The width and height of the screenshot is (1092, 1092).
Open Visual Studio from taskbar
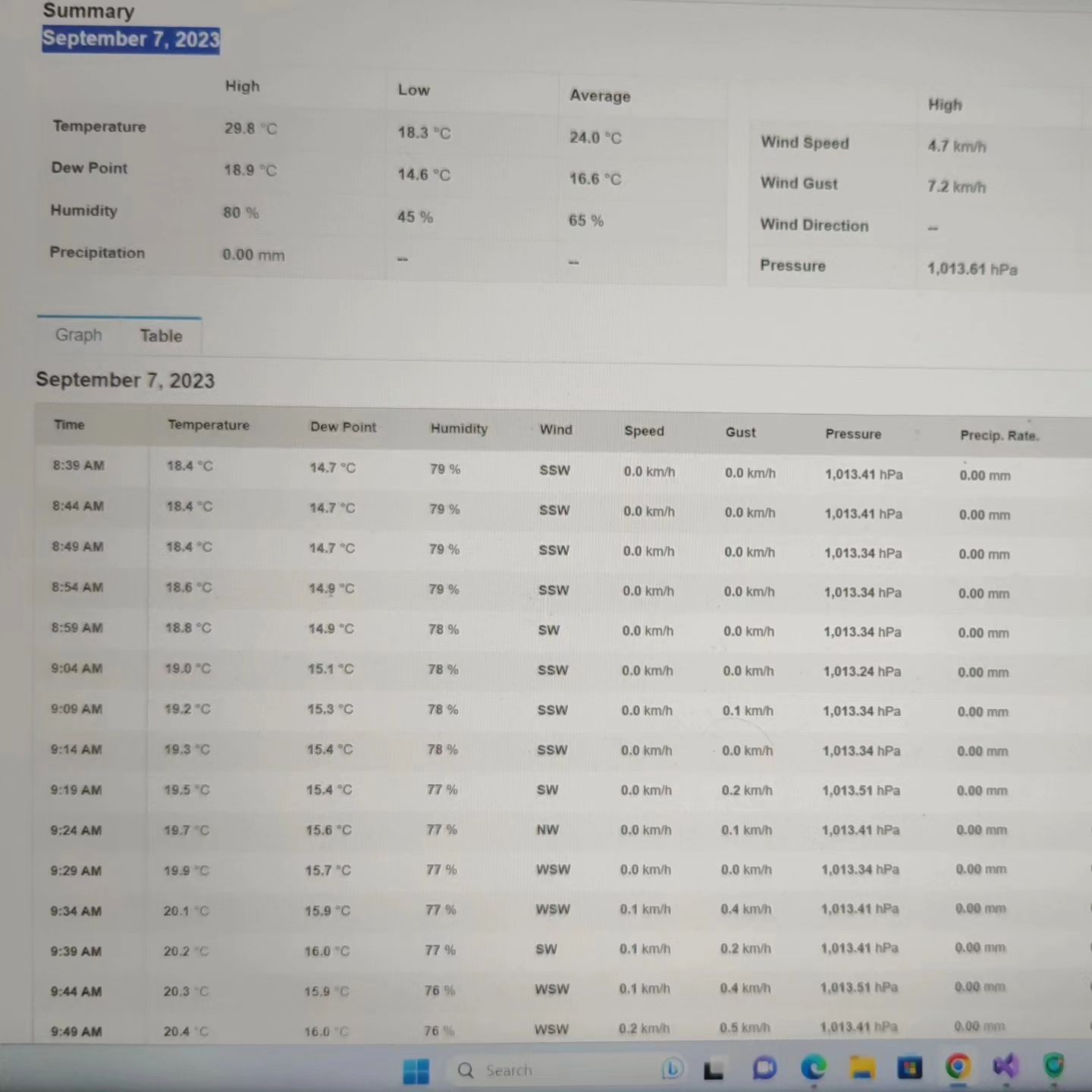click(1006, 1066)
